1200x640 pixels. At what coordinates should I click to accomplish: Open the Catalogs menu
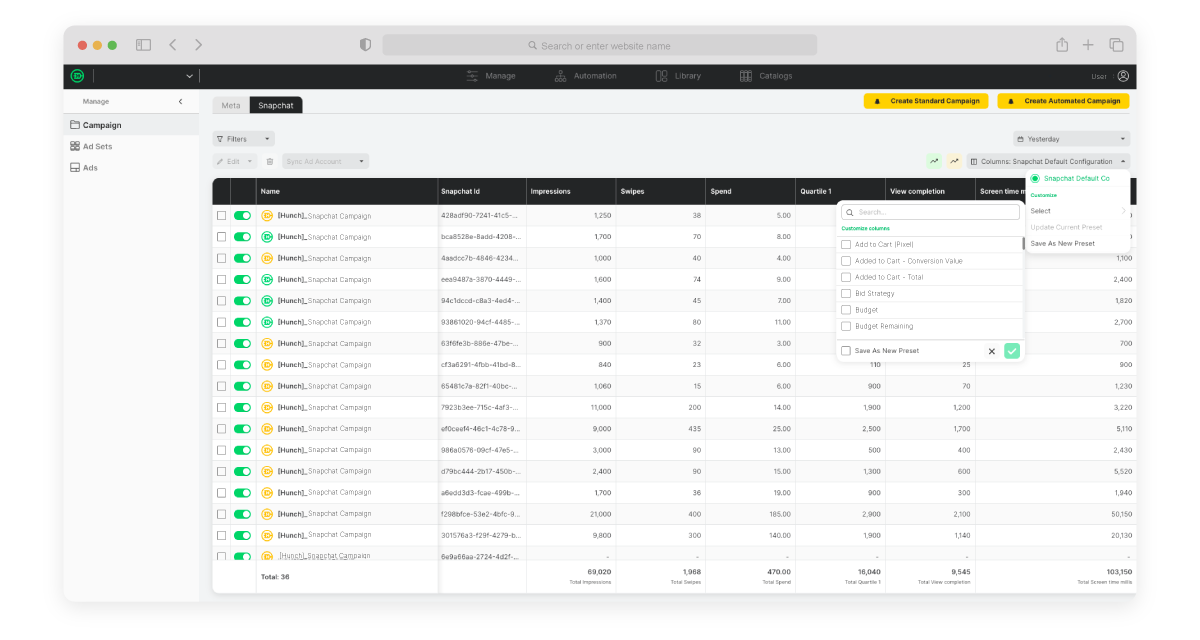click(x=766, y=76)
